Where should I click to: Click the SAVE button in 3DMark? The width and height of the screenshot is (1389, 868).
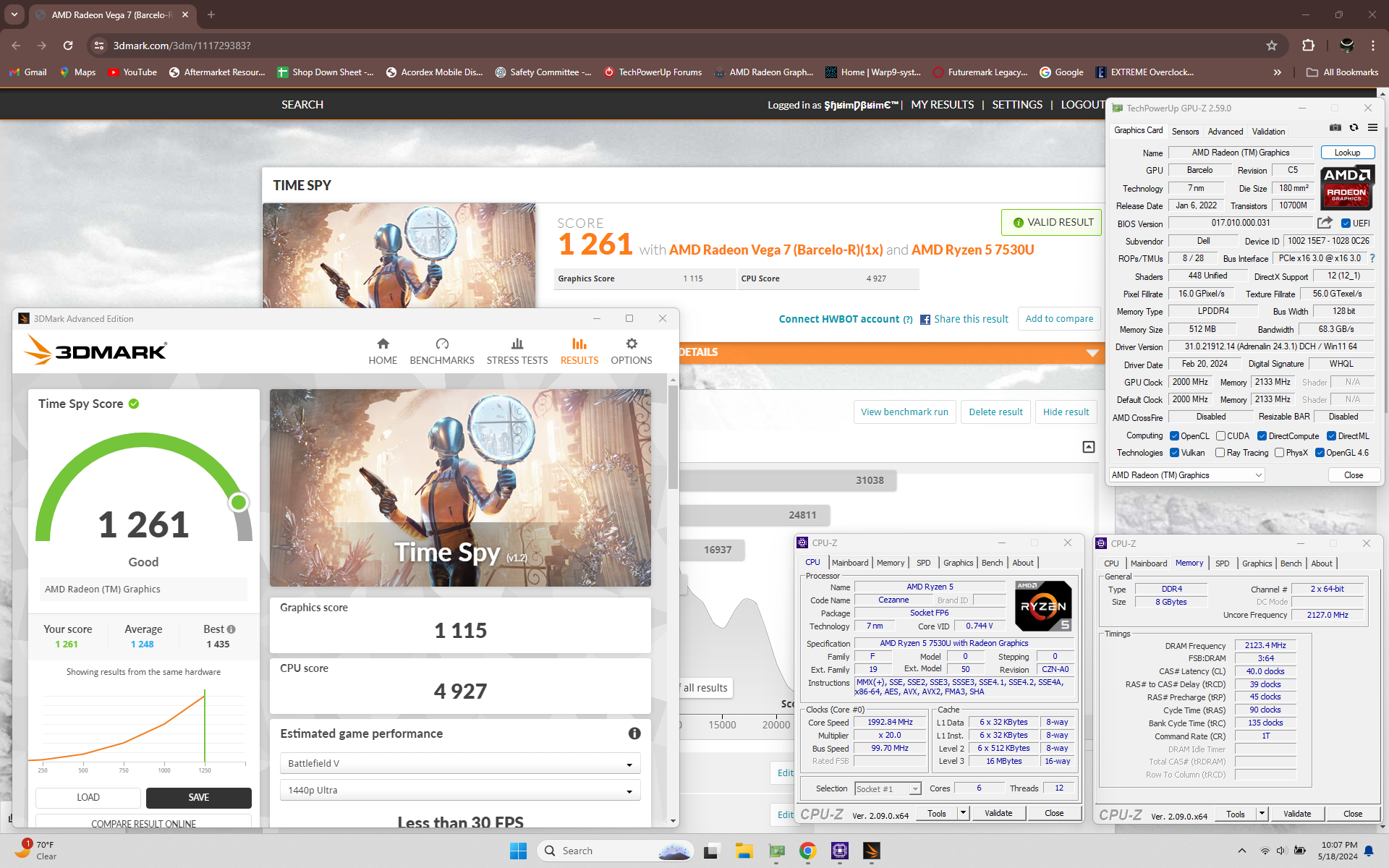click(199, 797)
